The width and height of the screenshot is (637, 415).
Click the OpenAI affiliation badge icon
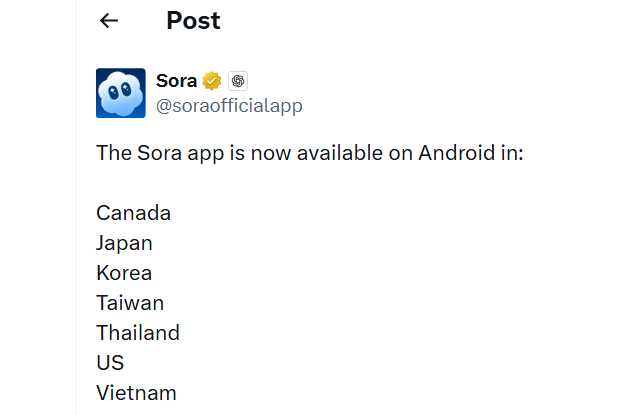237,81
